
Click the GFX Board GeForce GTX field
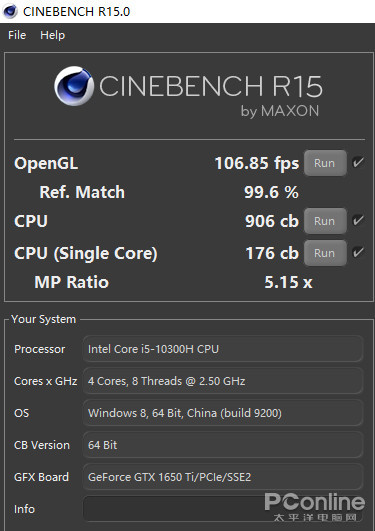pyautogui.click(x=223, y=477)
